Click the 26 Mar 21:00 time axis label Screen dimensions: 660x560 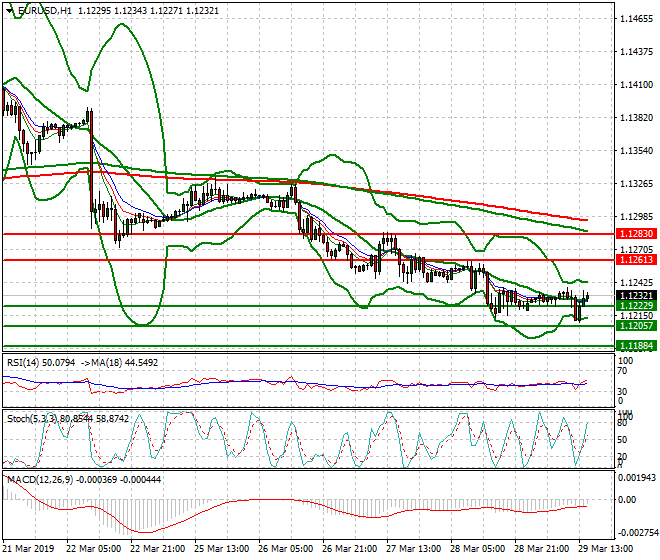(350, 549)
